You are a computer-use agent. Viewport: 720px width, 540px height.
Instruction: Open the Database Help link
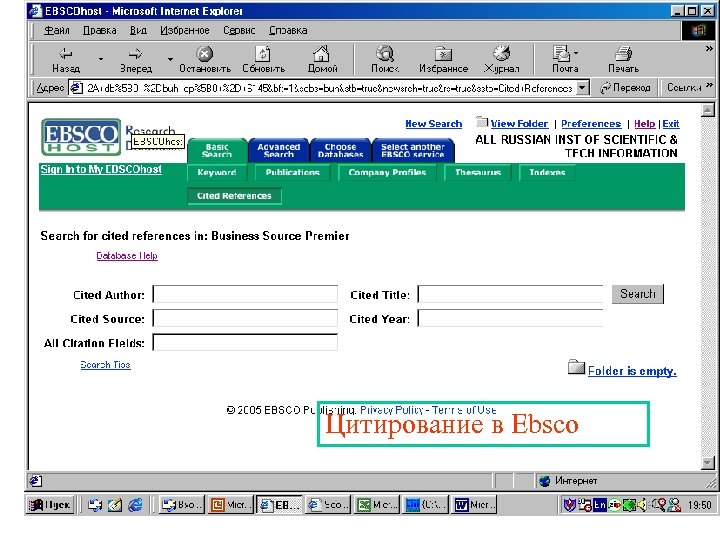coord(127,256)
